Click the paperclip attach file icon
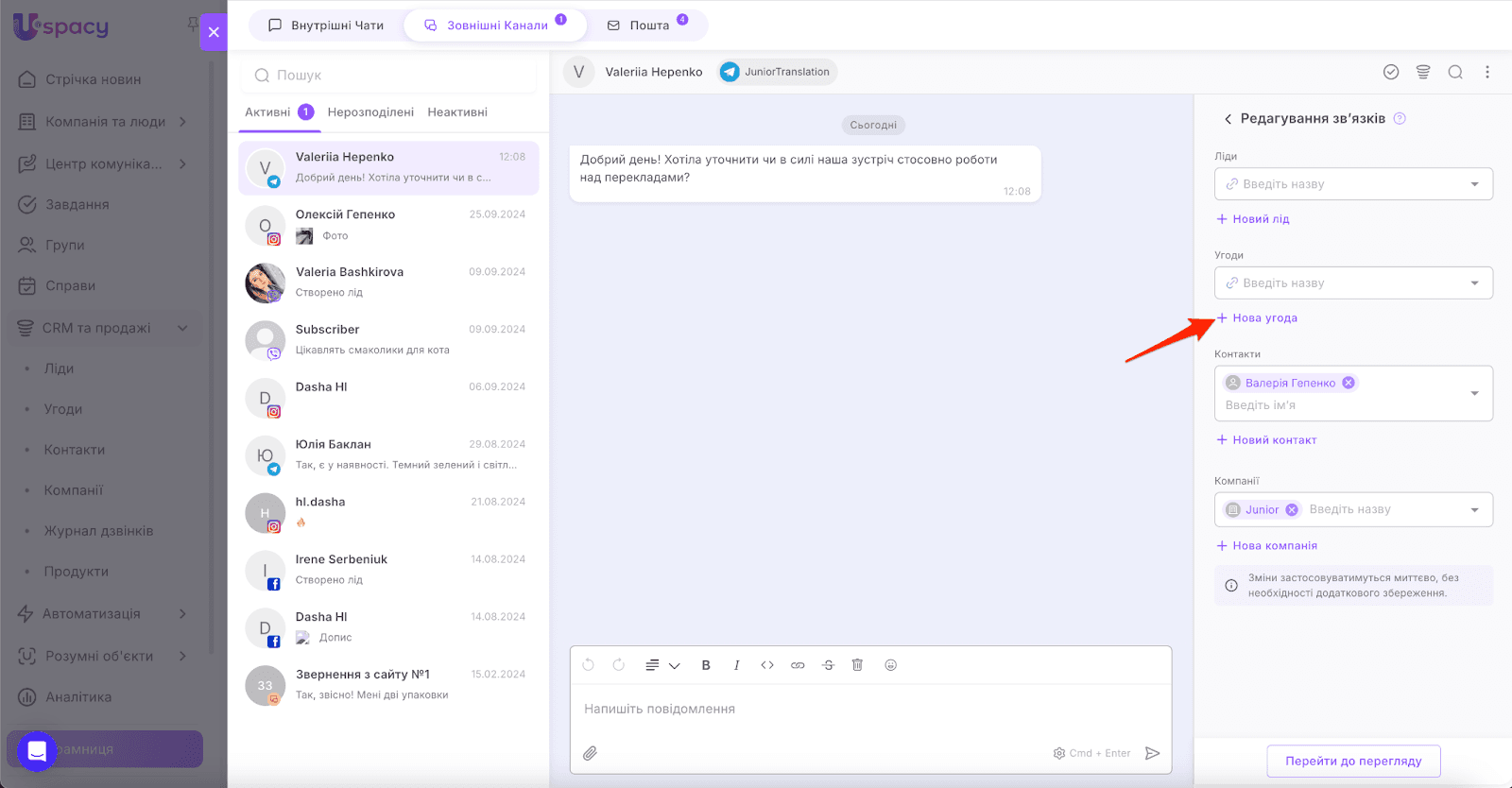The image size is (1512, 788). tap(590, 753)
